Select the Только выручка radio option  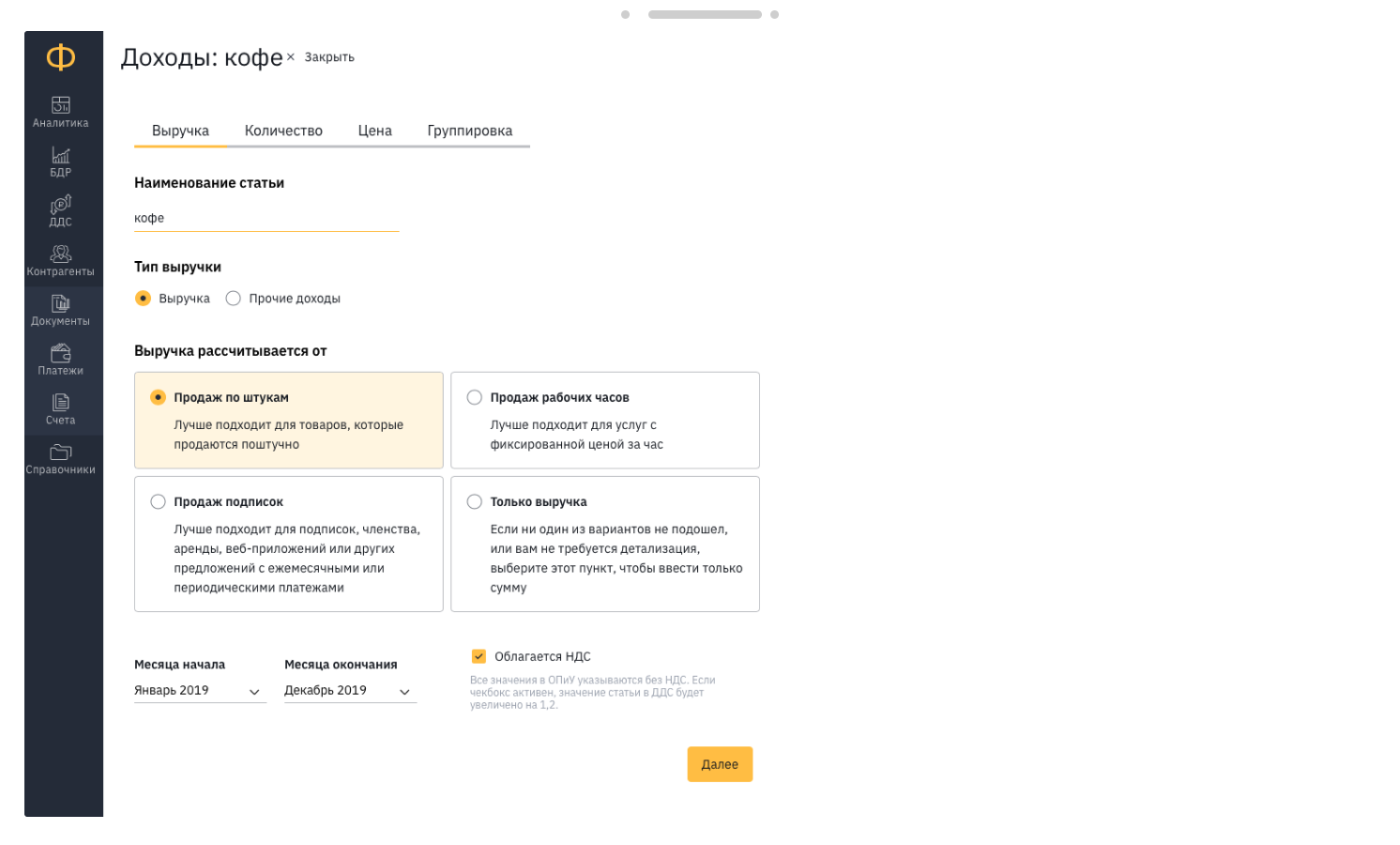tap(475, 502)
